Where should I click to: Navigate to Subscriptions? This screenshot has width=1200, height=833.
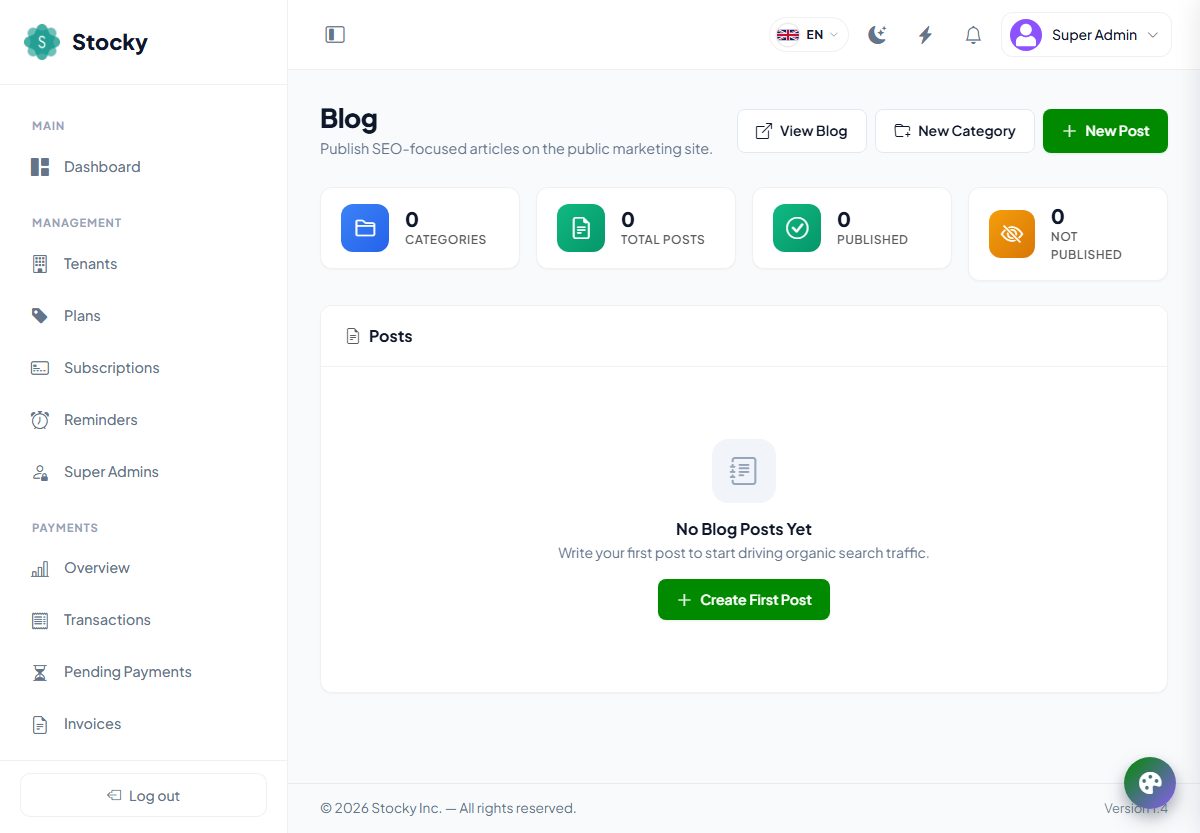143,368
